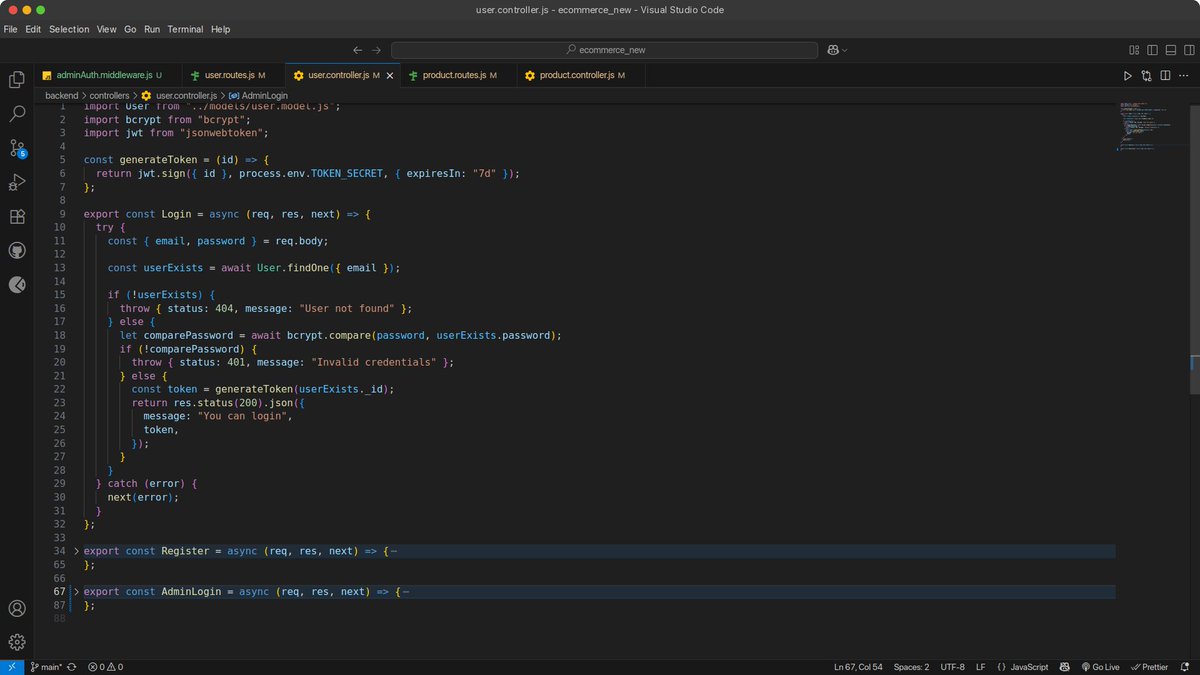Switch to product.controller.js tab

coord(582,75)
